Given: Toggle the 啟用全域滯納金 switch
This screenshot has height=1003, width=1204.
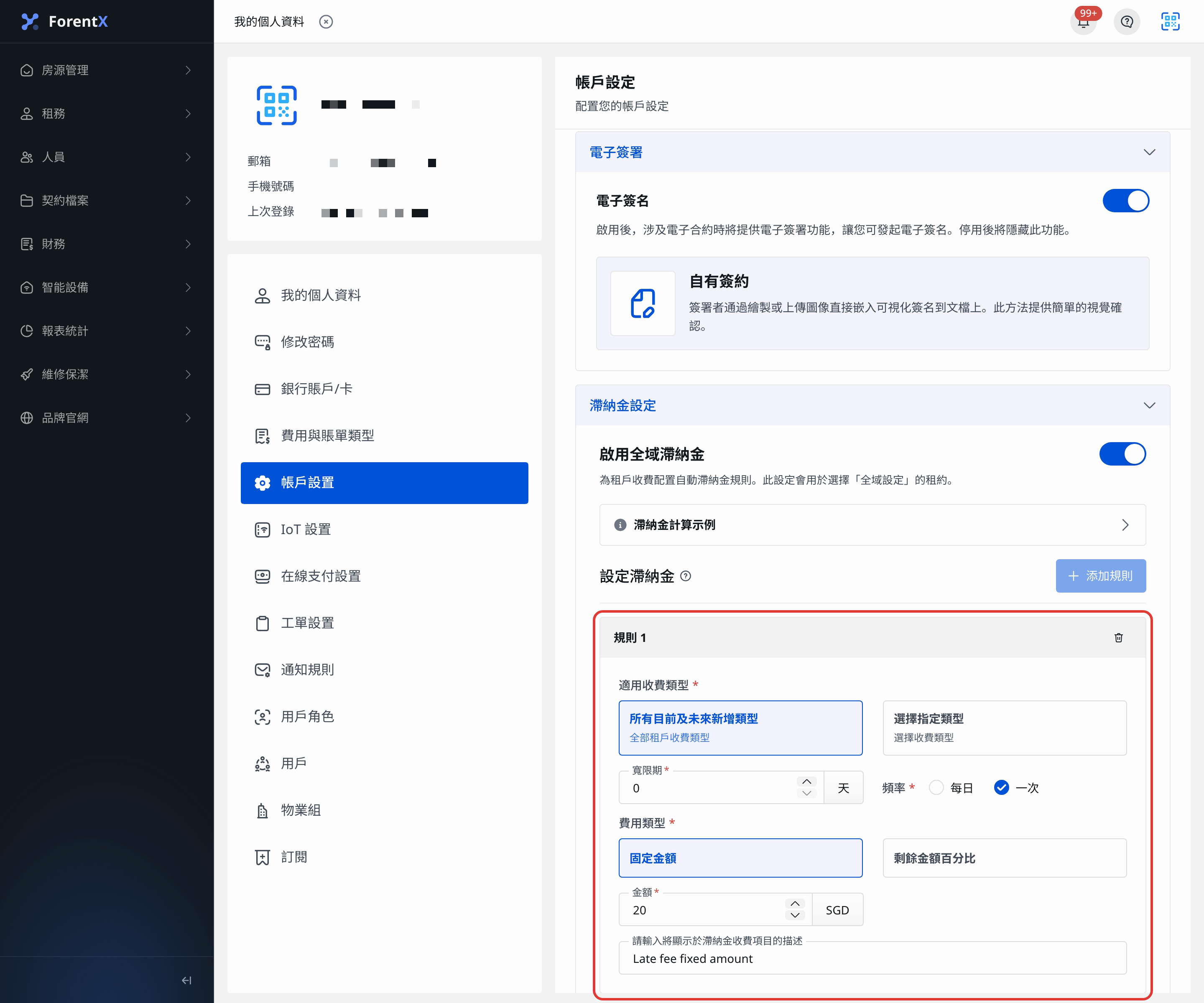Looking at the screenshot, I should [1122, 454].
